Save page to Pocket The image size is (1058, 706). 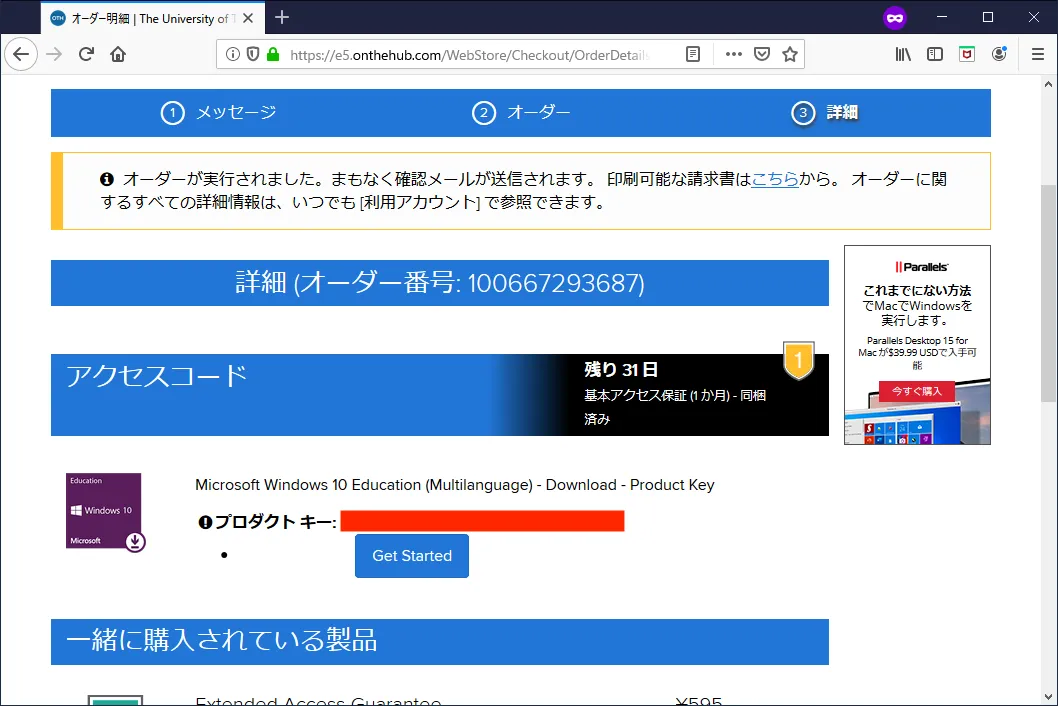click(x=762, y=54)
